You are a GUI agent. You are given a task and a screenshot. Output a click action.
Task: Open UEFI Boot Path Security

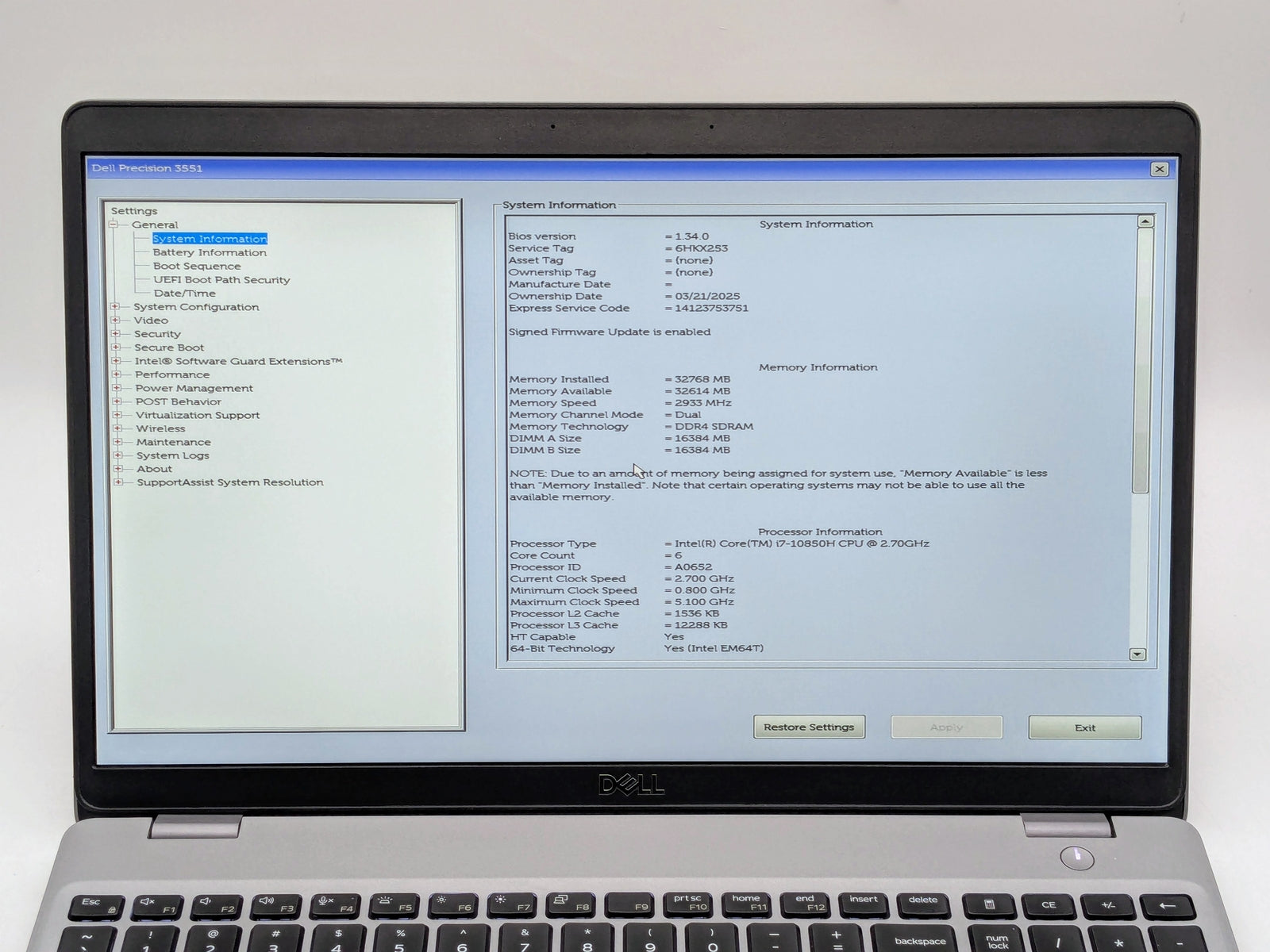pos(221,279)
